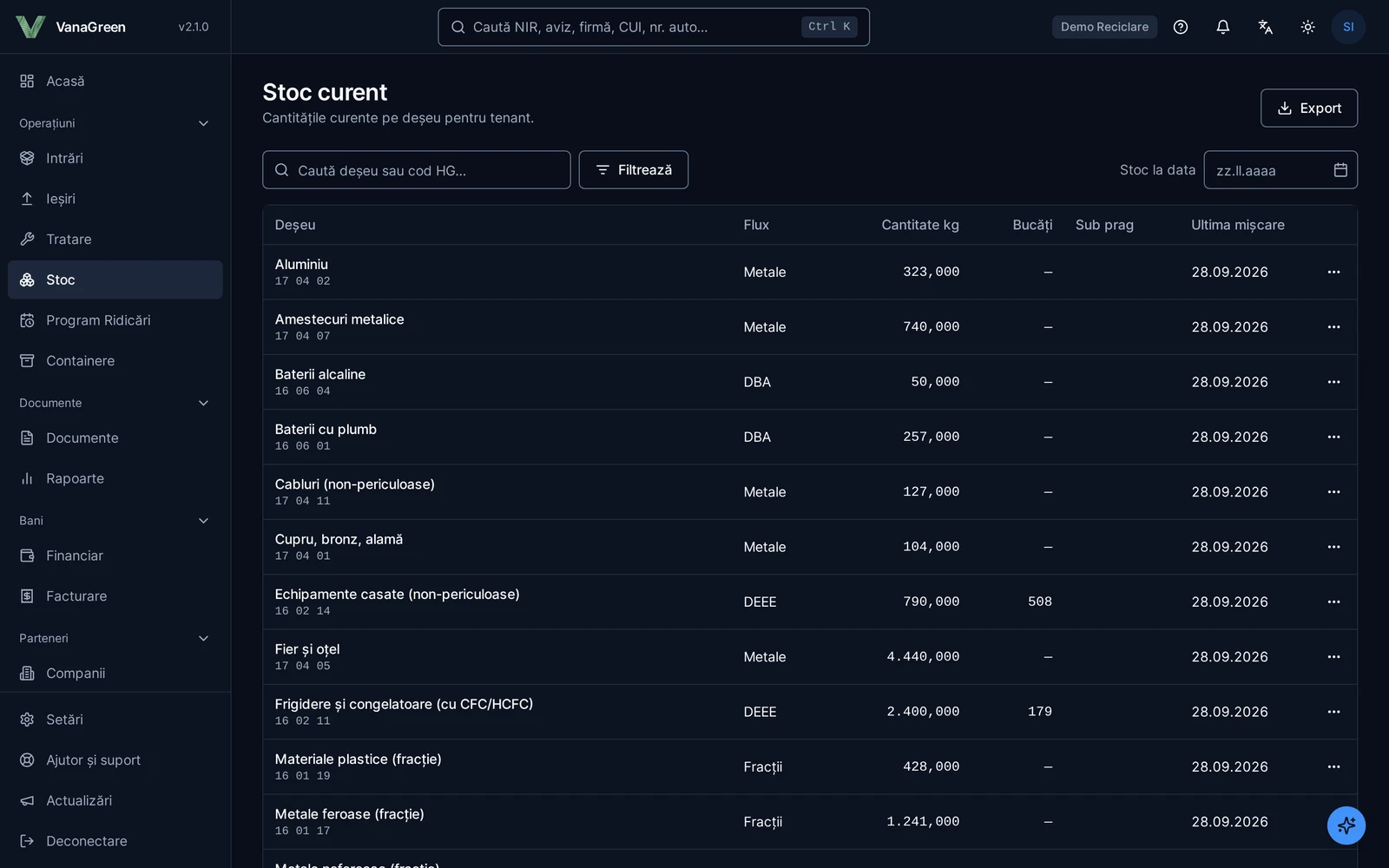Screen dimensions: 1389x868
Task: Open Facturare in the sidebar
Action: [115, 596]
